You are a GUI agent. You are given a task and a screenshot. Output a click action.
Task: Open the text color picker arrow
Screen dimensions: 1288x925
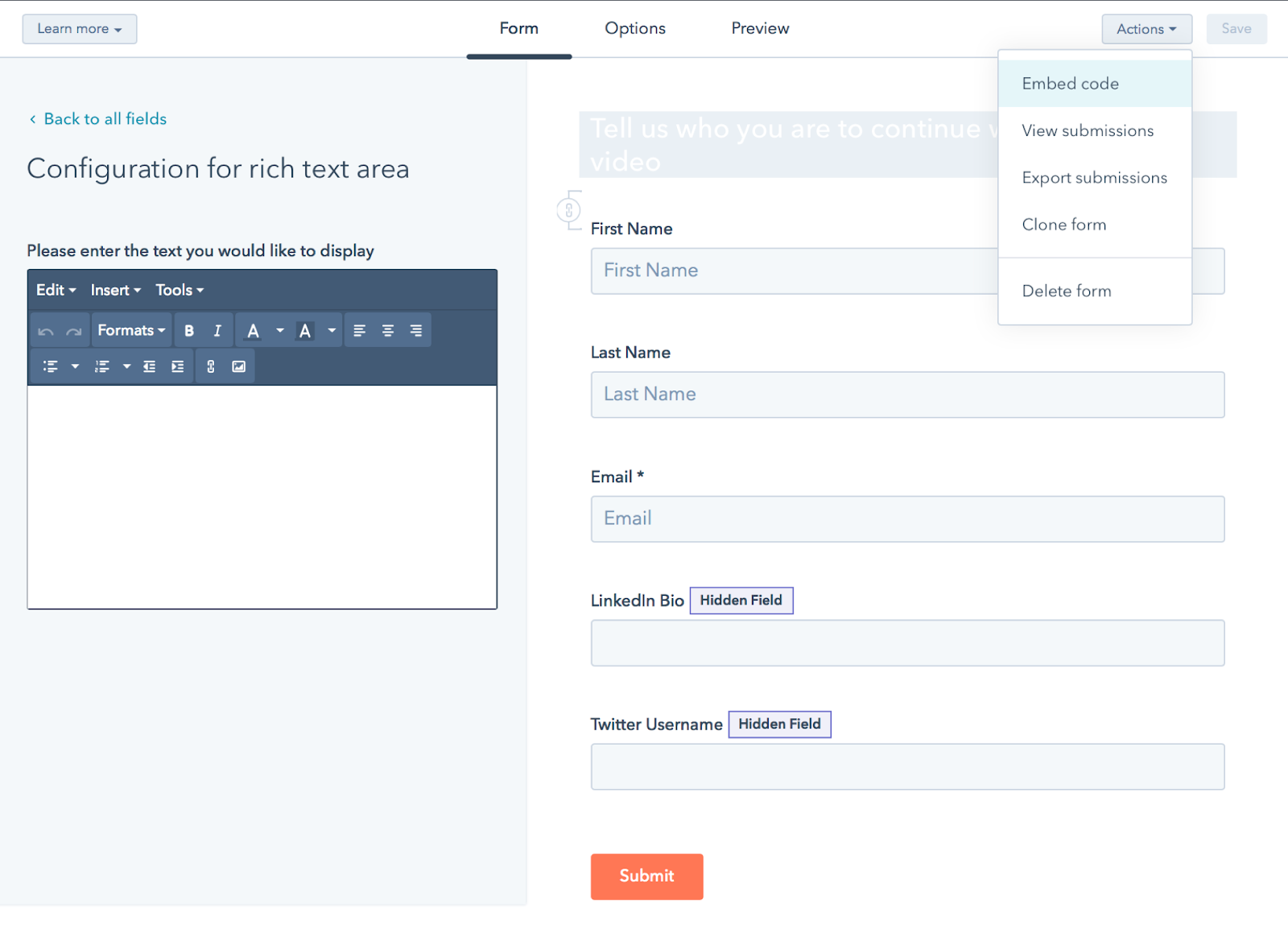280,331
